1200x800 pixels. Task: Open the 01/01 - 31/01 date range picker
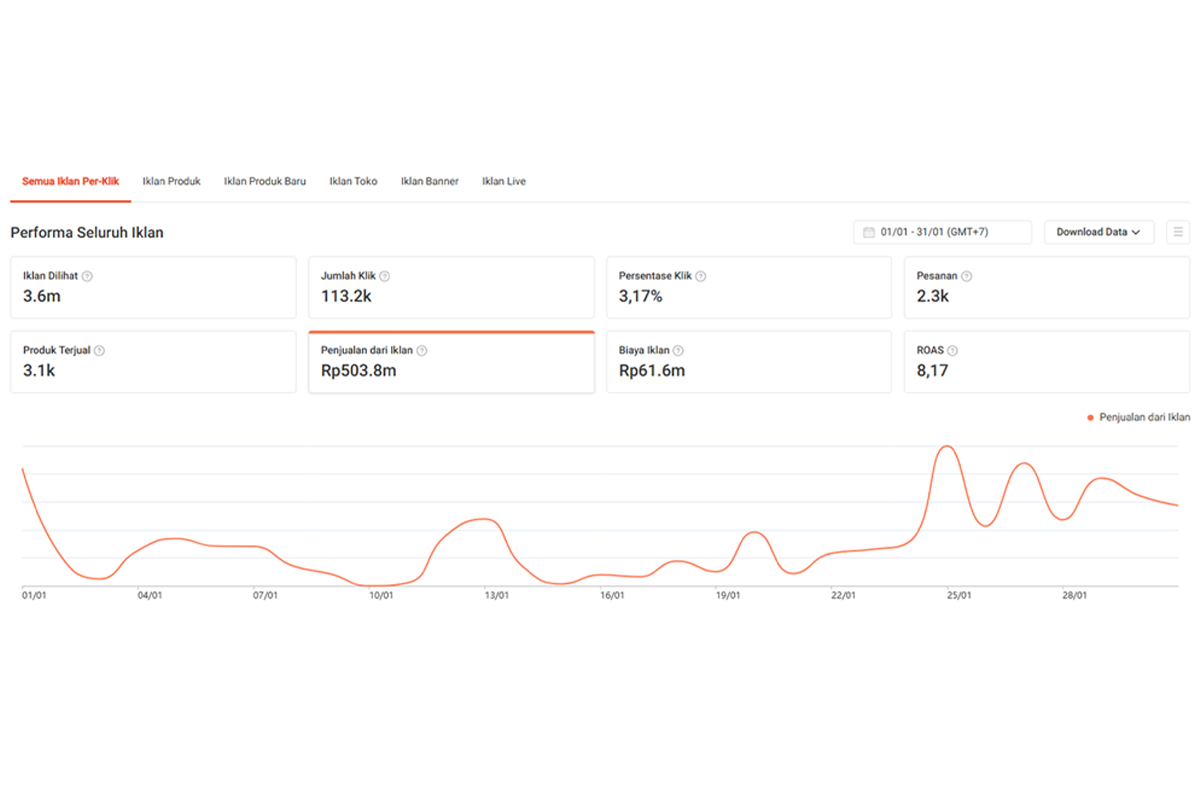click(942, 232)
